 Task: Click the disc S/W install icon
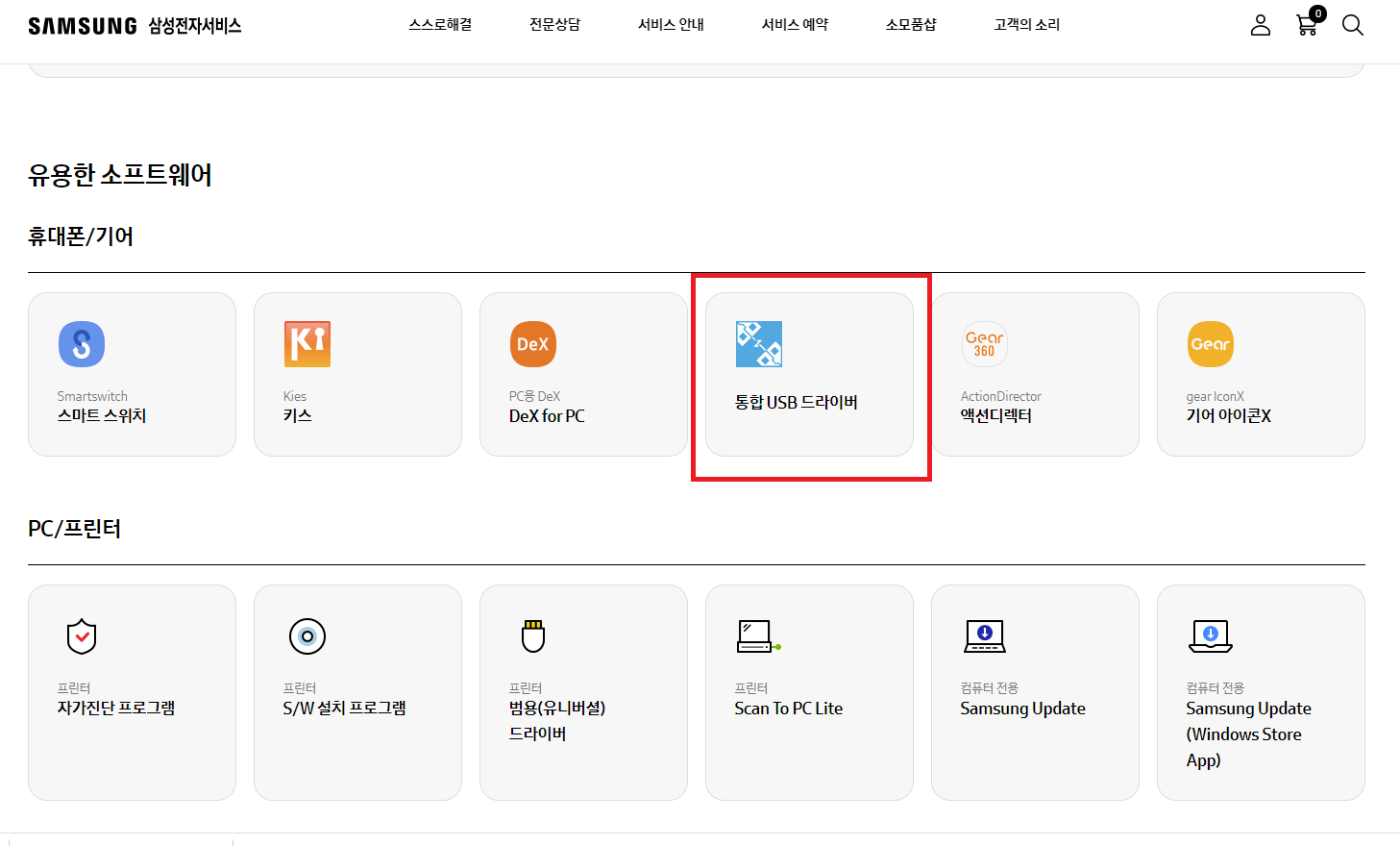[307, 636]
